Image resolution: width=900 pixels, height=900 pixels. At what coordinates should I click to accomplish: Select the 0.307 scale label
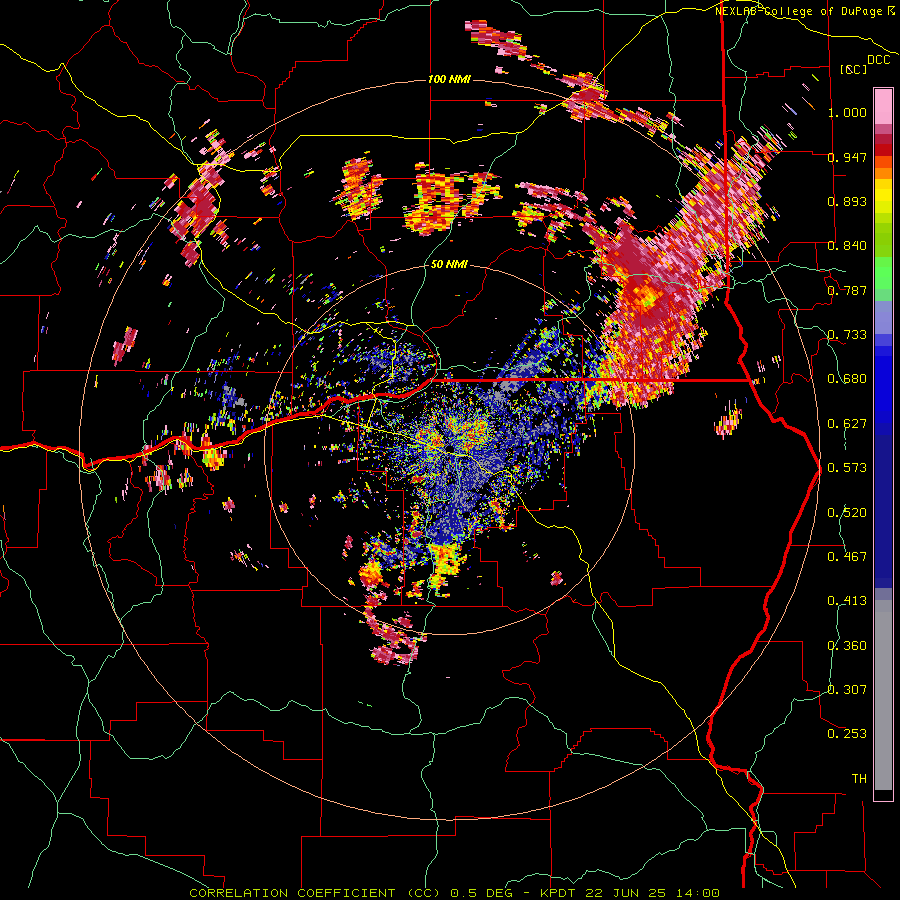(847, 689)
